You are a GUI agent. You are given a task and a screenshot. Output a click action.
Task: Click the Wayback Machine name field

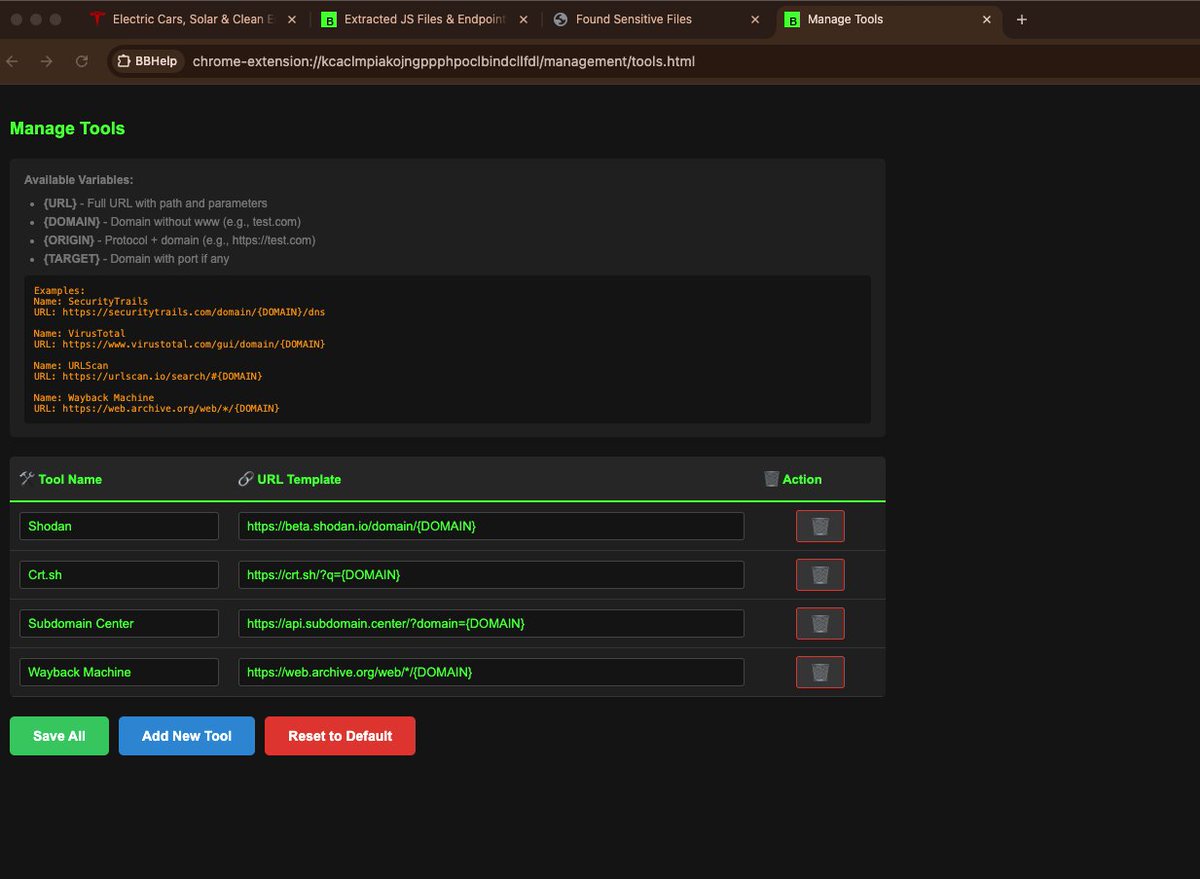(x=119, y=672)
